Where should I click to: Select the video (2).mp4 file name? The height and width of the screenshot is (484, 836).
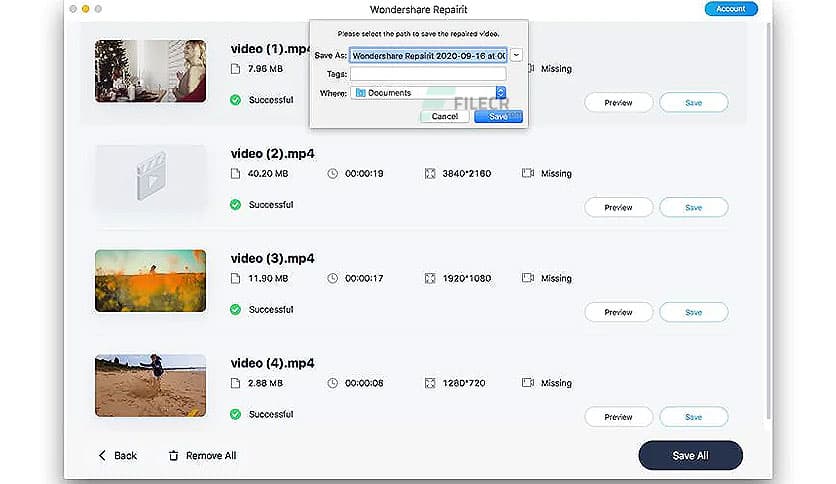click(272, 154)
